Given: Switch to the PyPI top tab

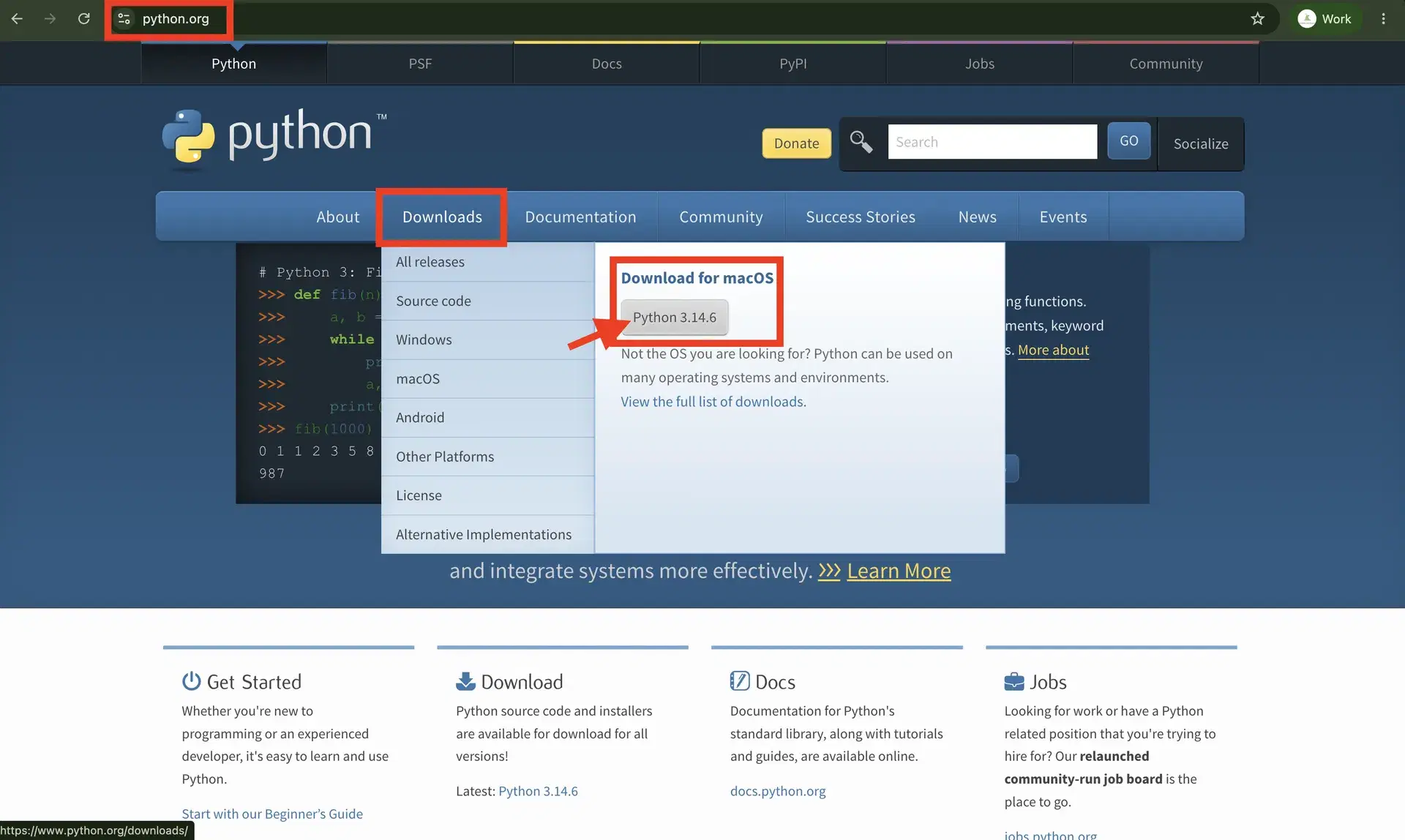Looking at the screenshot, I should pos(793,64).
